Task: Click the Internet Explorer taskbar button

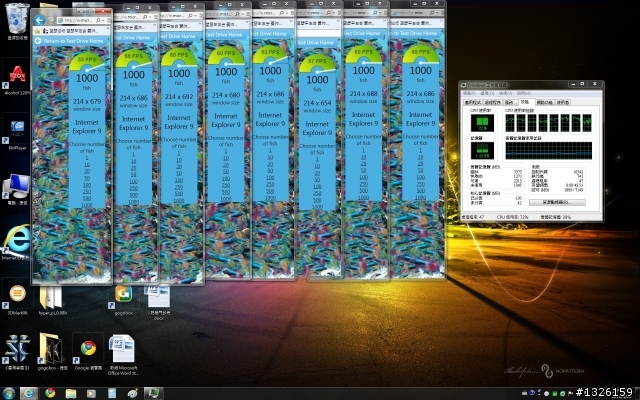Action: [29, 393]
